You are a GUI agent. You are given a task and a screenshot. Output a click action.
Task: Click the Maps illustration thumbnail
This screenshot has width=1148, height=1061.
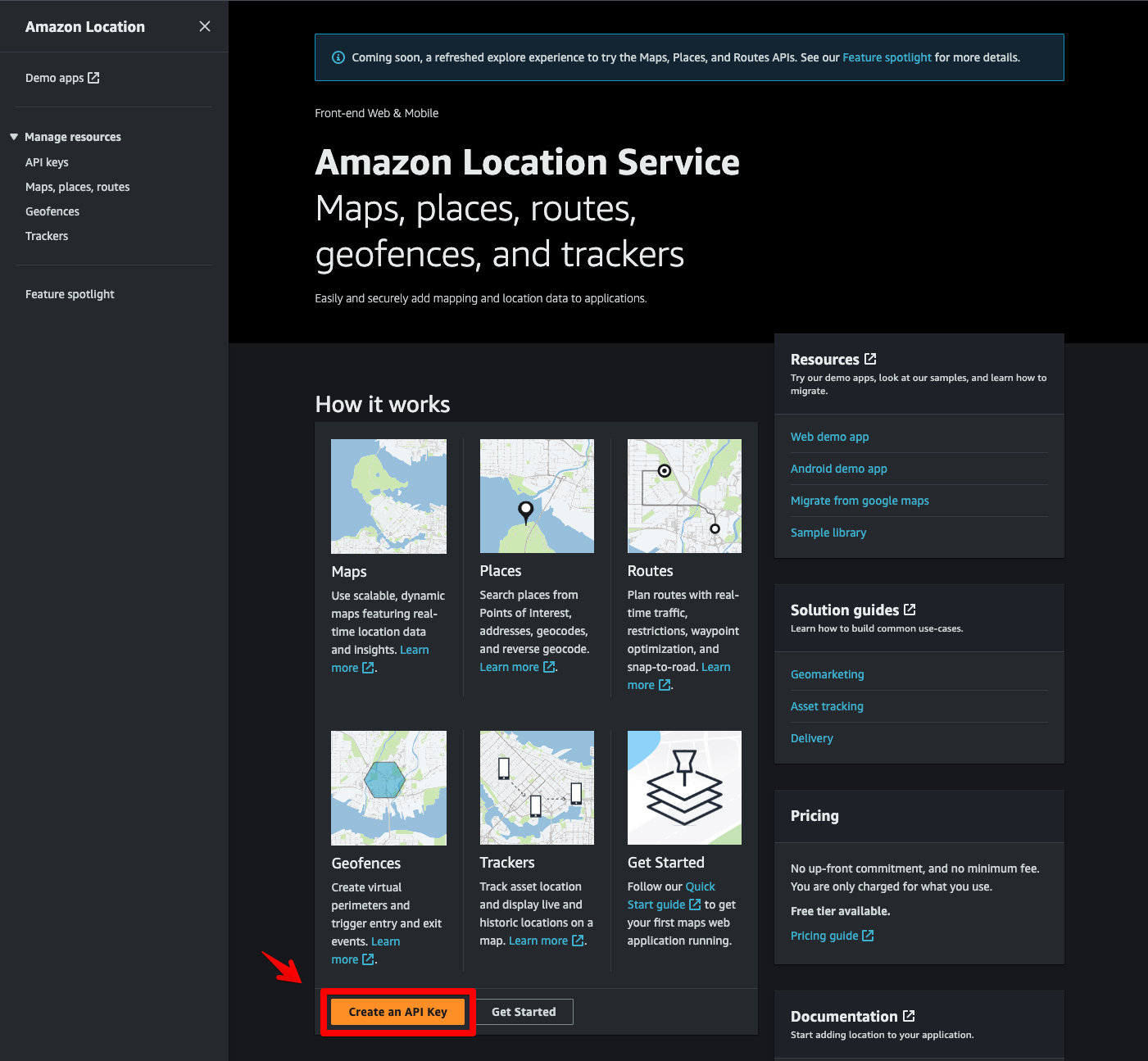click(388, 496)
